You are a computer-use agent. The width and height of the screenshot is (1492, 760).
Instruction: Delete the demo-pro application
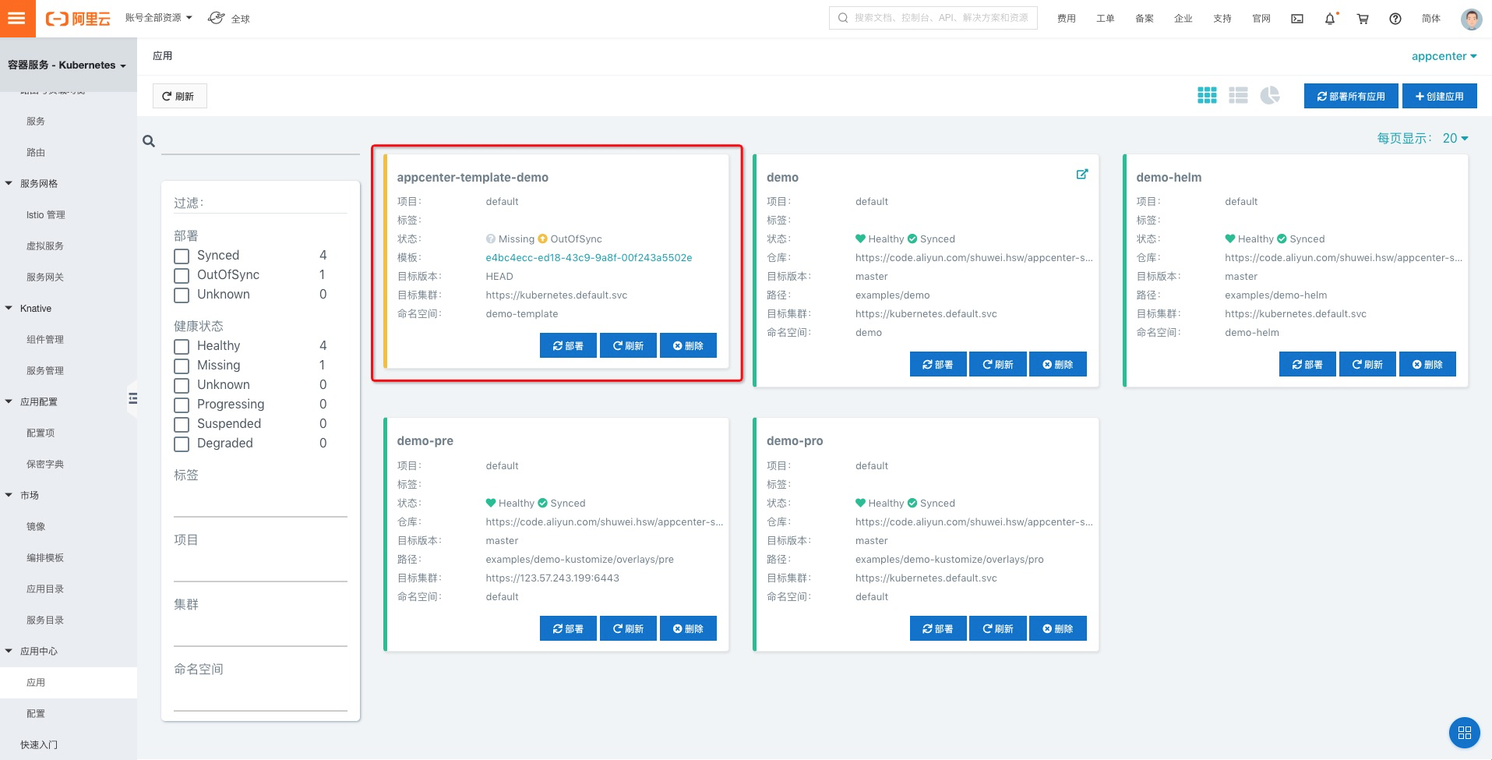1058,629
